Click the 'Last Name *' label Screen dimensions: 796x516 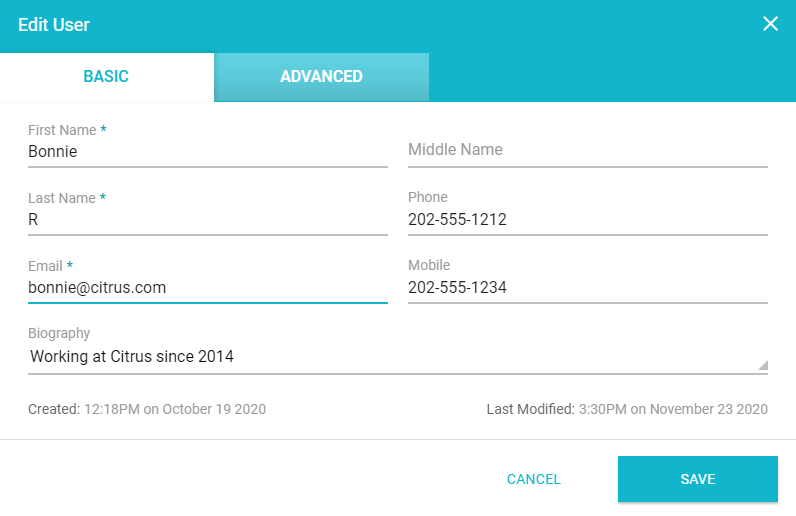click(x=66, y=198)
